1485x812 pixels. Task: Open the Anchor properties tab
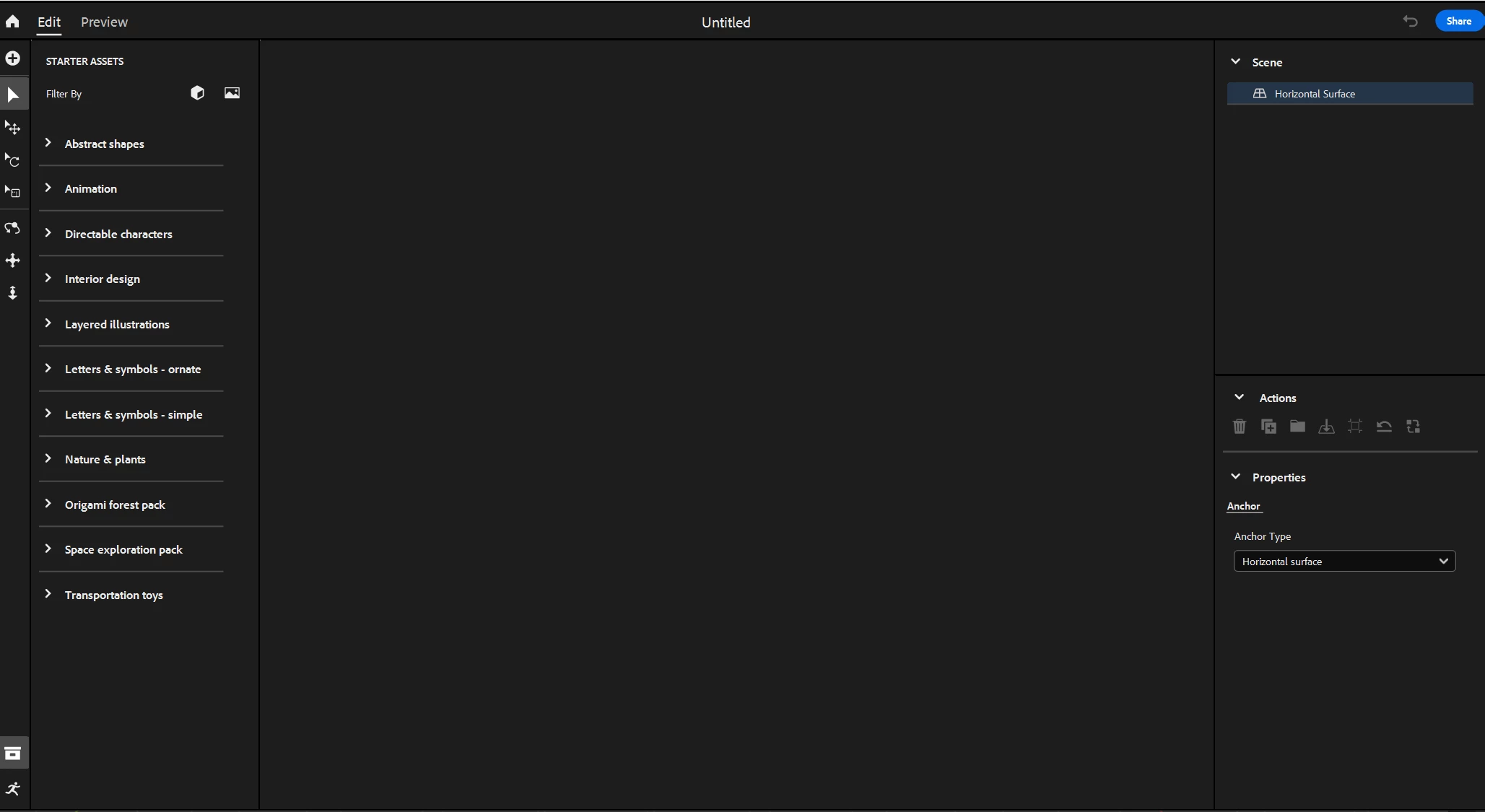coord(1243,506)
